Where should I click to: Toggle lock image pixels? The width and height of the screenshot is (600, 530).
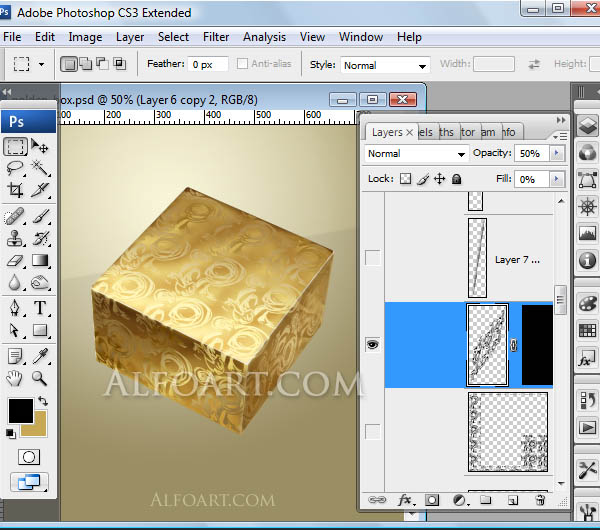coord(423,179)
